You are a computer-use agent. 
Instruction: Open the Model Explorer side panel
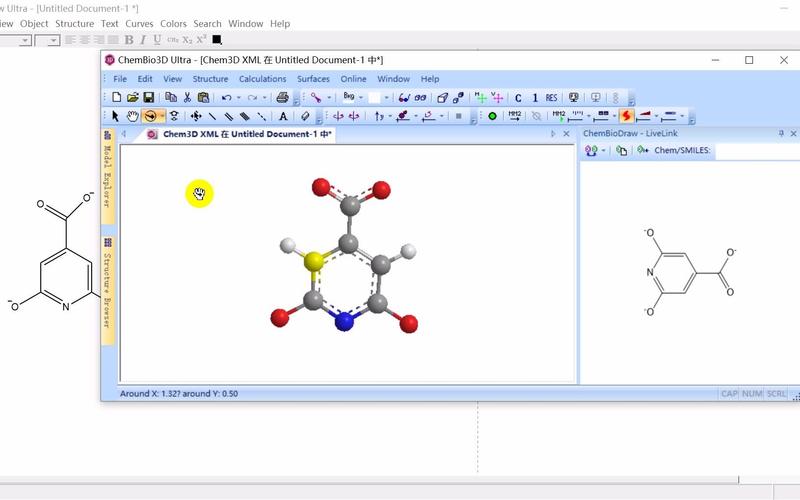(108, 176)
